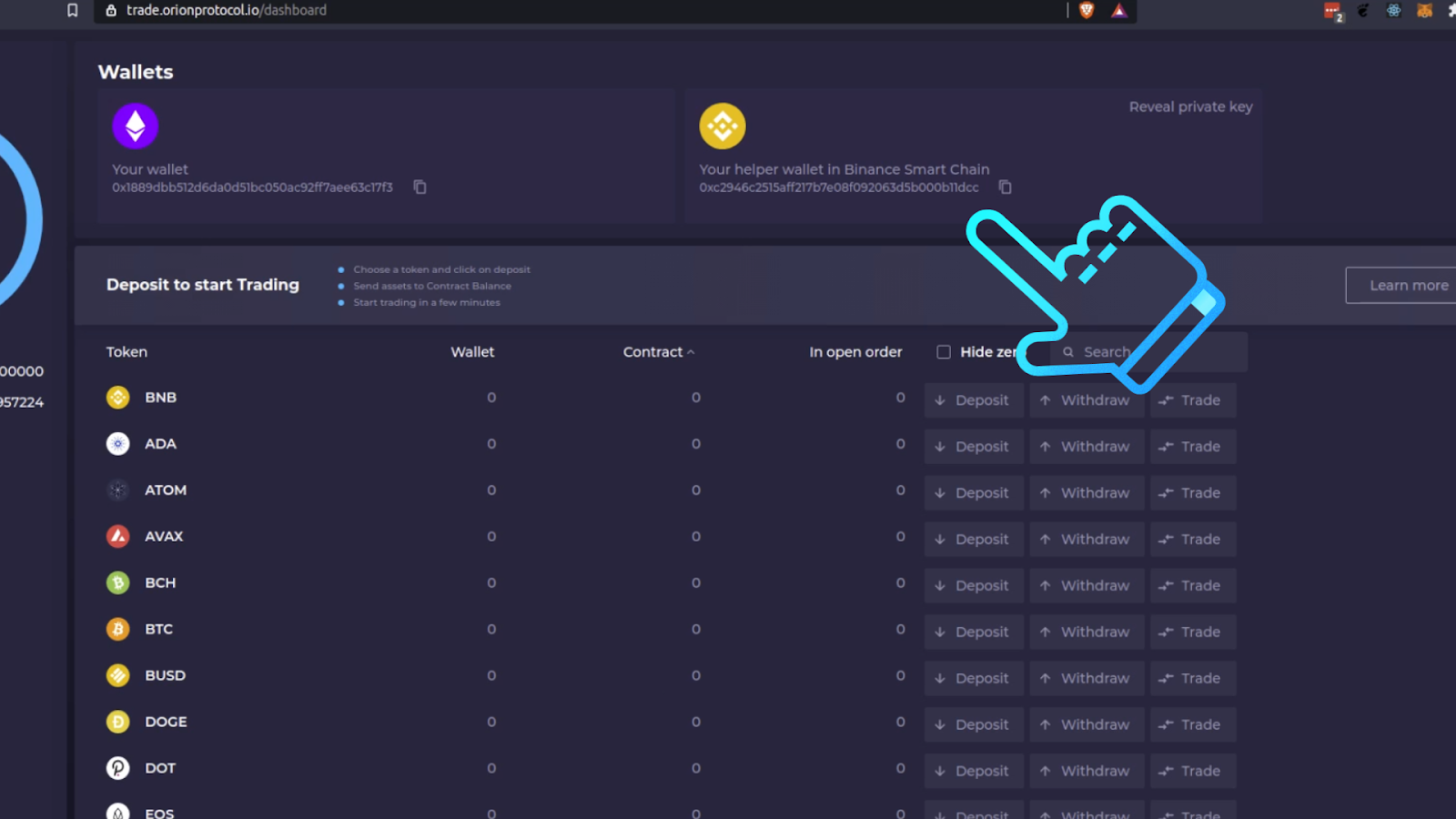This screenshot has width=1456, height=819.
Task: Click the address bar URL
Action: click(227, 11)
